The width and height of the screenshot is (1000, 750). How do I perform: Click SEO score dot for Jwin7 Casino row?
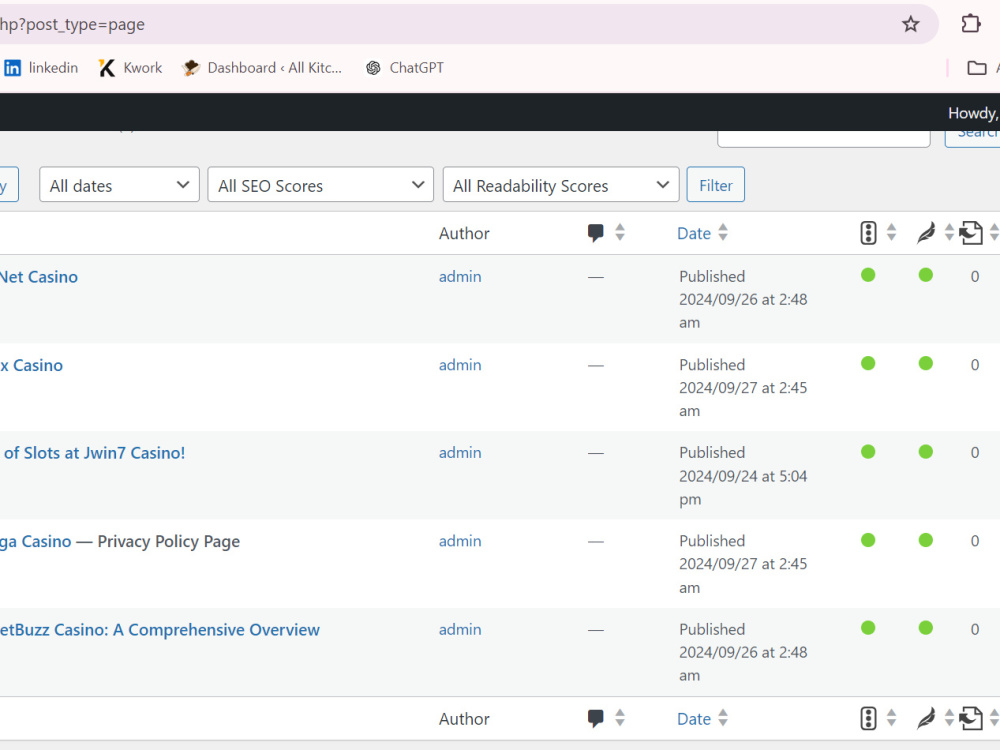pyautogui.click(x=868, y=452)
